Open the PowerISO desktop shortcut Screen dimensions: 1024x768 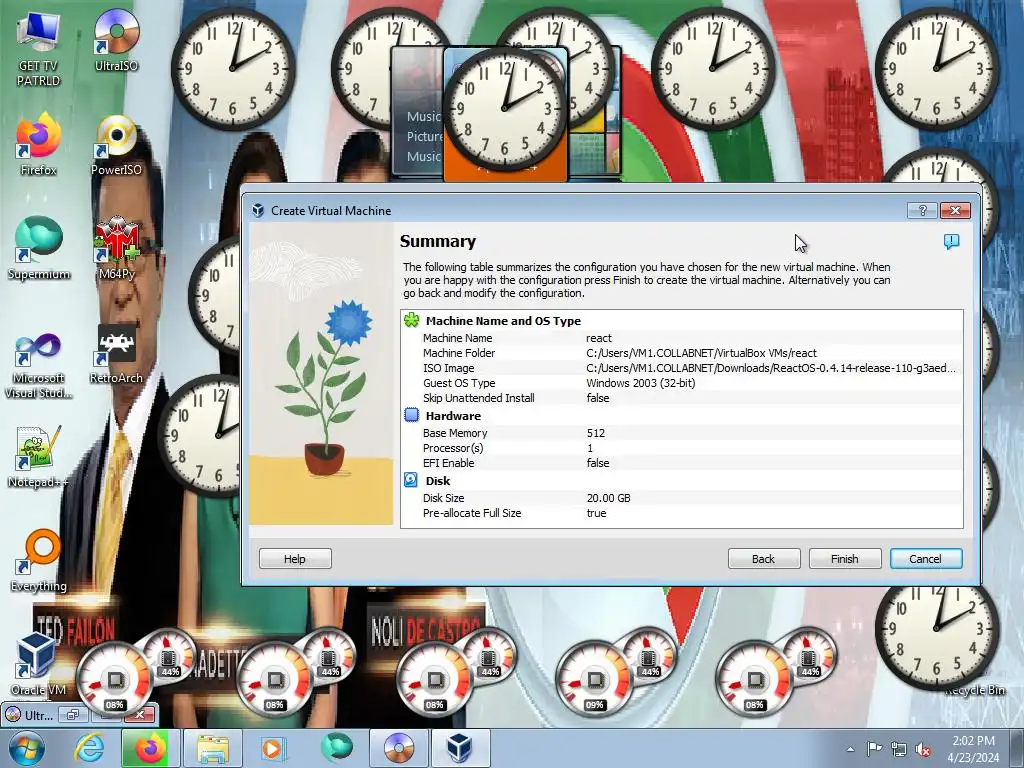[x=116, y=145]
